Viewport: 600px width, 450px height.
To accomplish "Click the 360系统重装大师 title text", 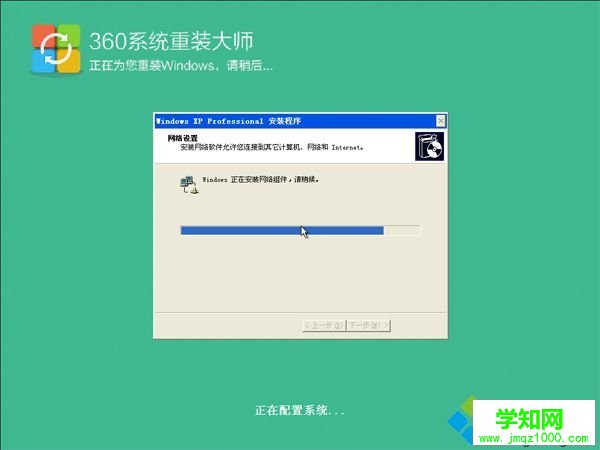I will 171,41.
